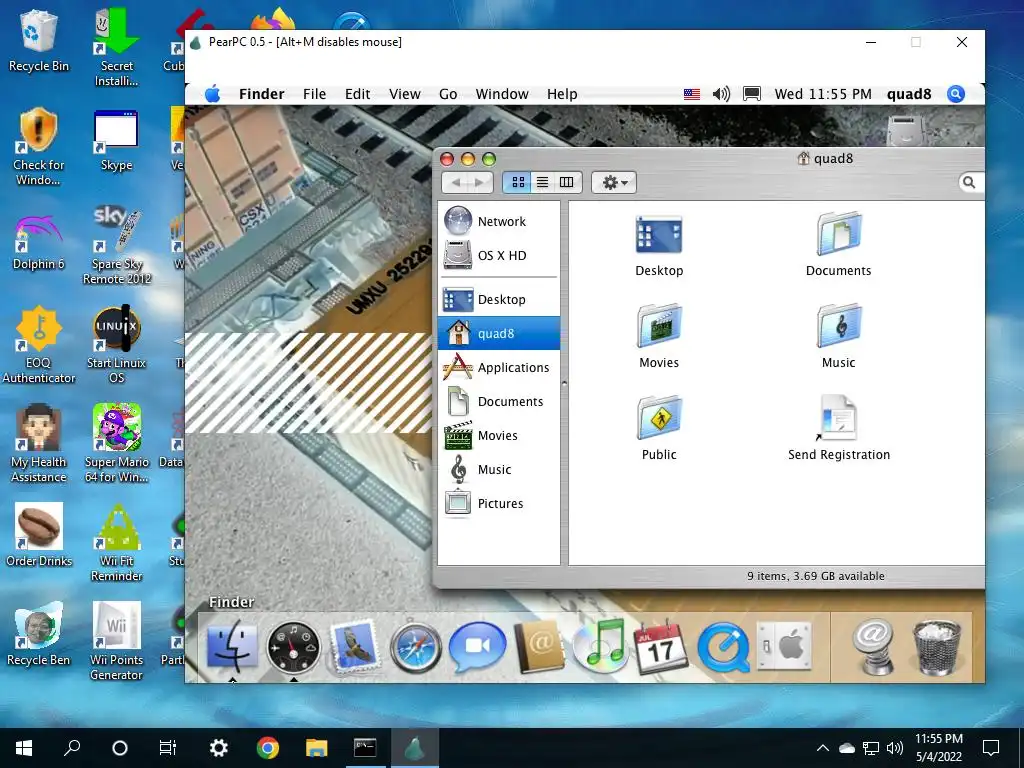
Task: Open the Go menu
Action: pyautogui.click(x=448, y=94)
